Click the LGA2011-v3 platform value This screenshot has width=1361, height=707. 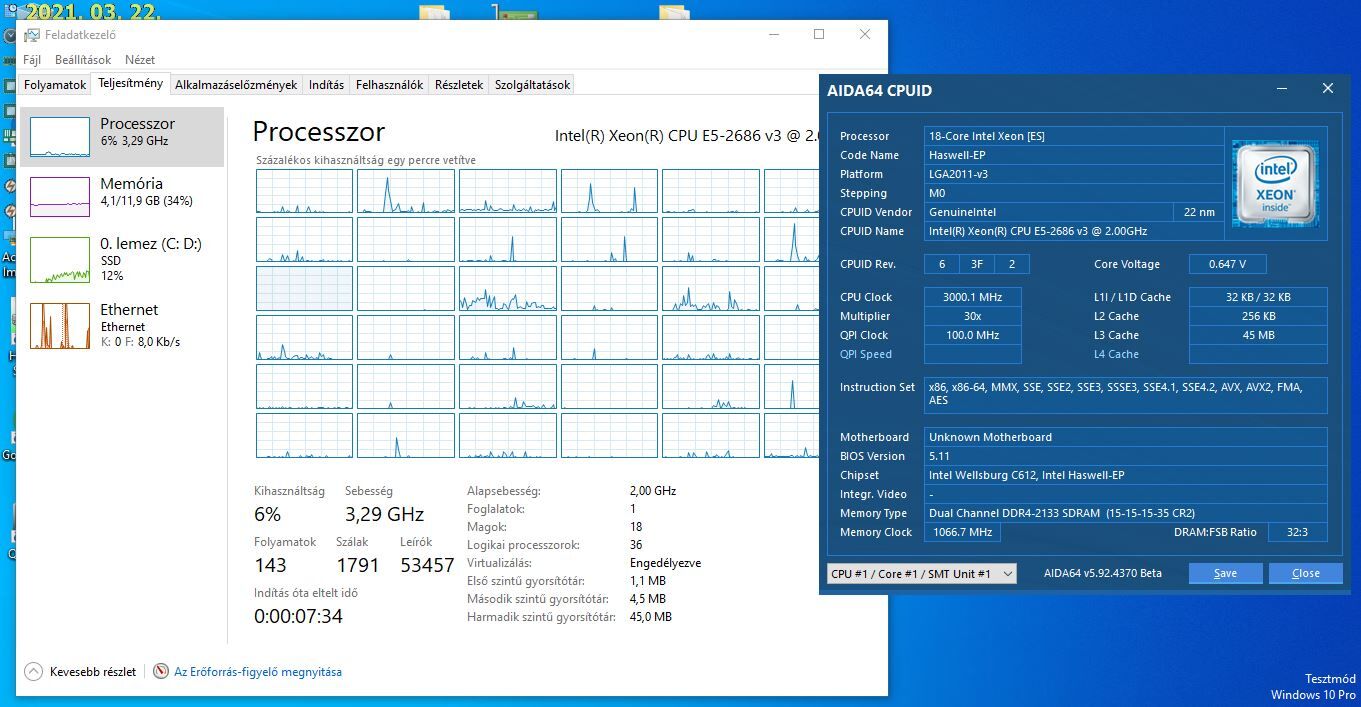click(1074, 174)
